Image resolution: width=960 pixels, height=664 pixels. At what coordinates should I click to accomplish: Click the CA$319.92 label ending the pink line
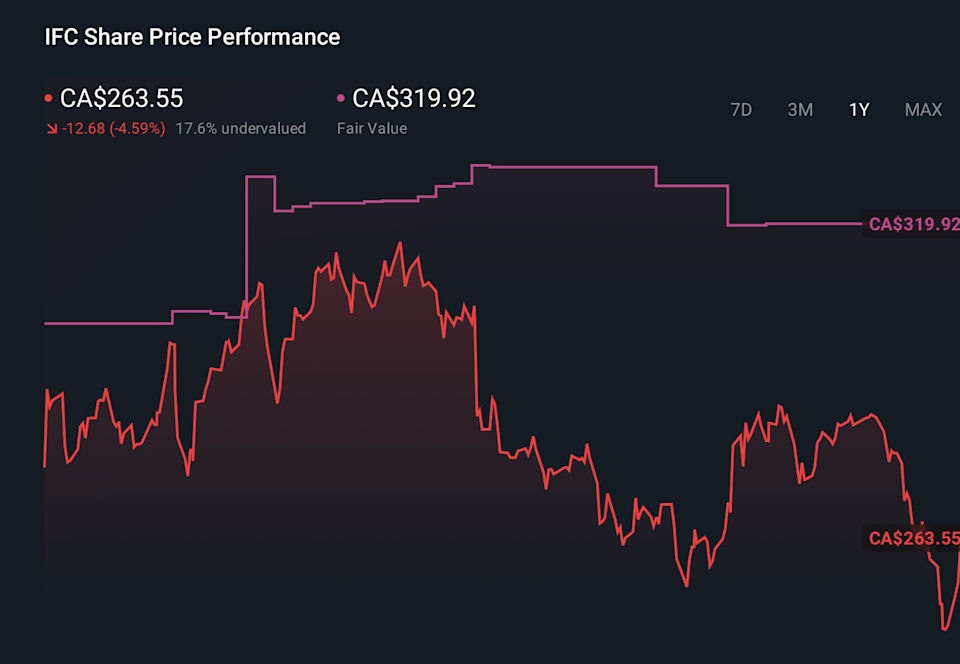[913, 224]
